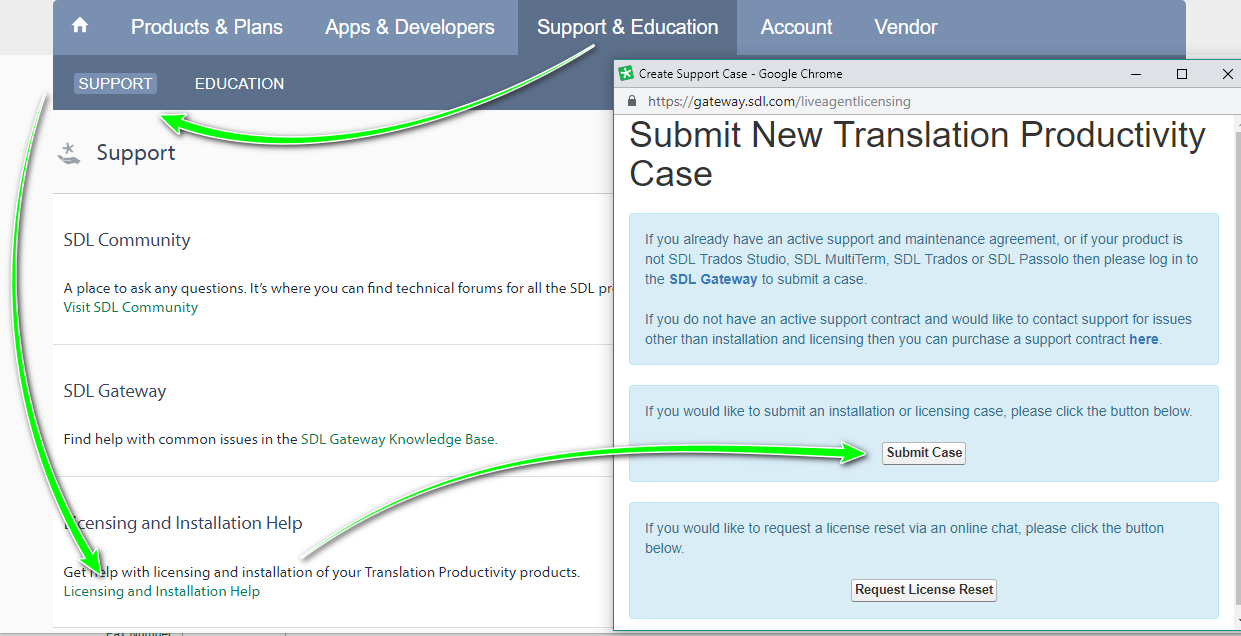Click the Licensing and Installation Help heading

(183, 523)
